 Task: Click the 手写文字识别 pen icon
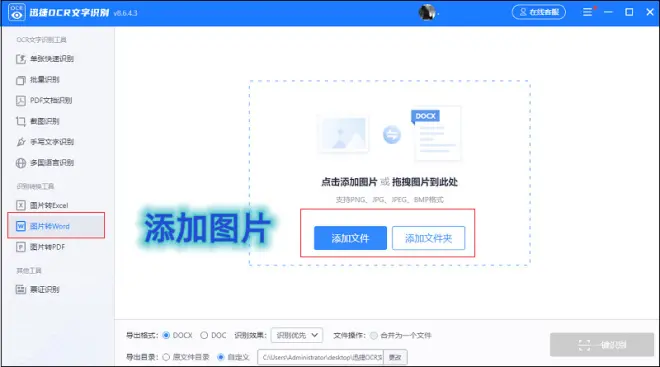21,142
